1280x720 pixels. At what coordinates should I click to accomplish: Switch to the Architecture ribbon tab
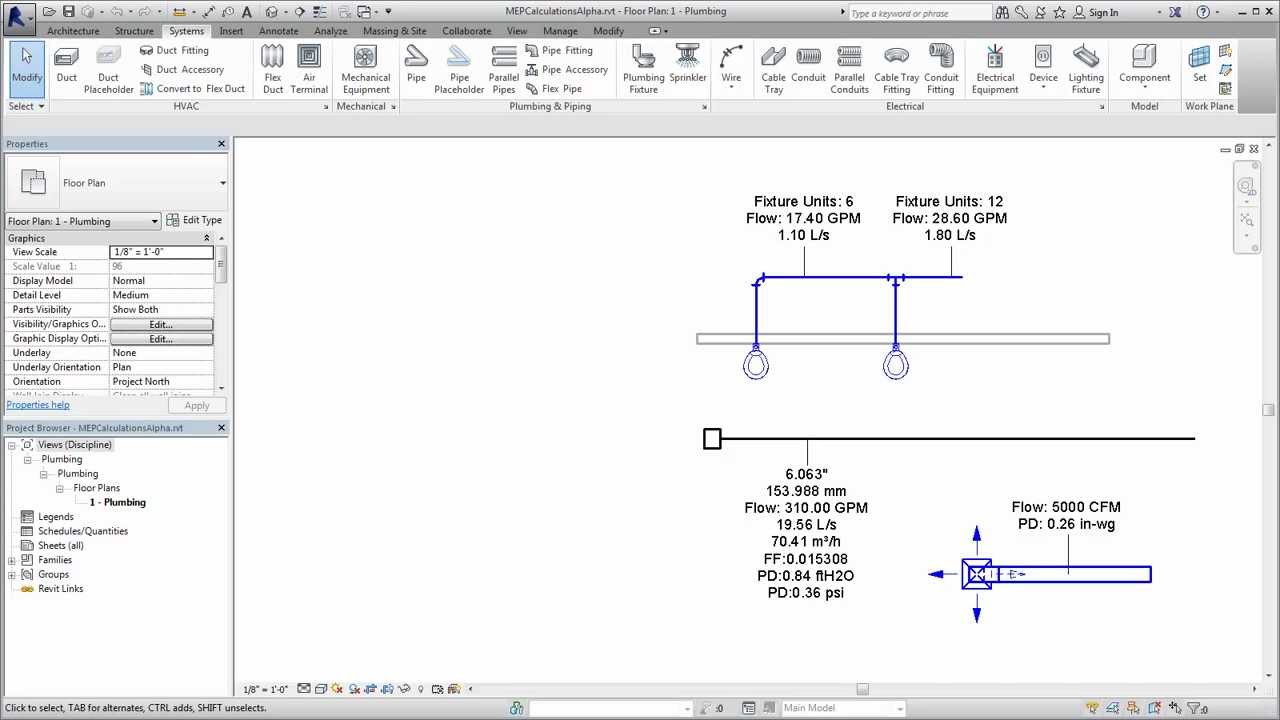(x=72, y=30)
